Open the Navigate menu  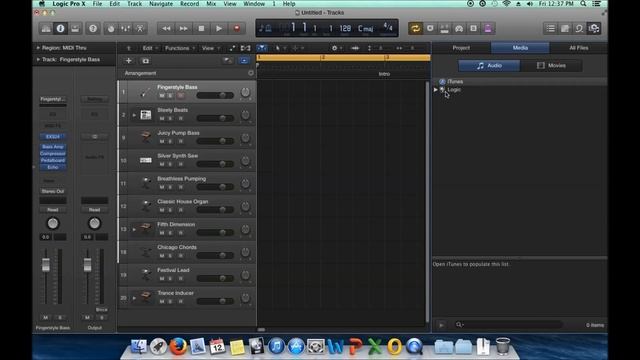(161, 4)
